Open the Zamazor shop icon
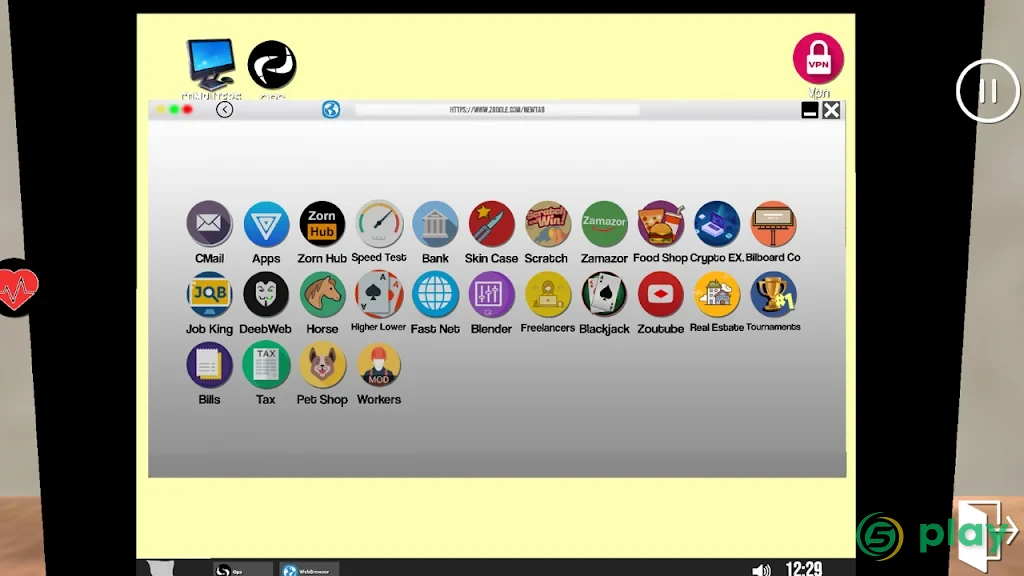Viewport: 1024px width, 576px height. pos(604,223)
